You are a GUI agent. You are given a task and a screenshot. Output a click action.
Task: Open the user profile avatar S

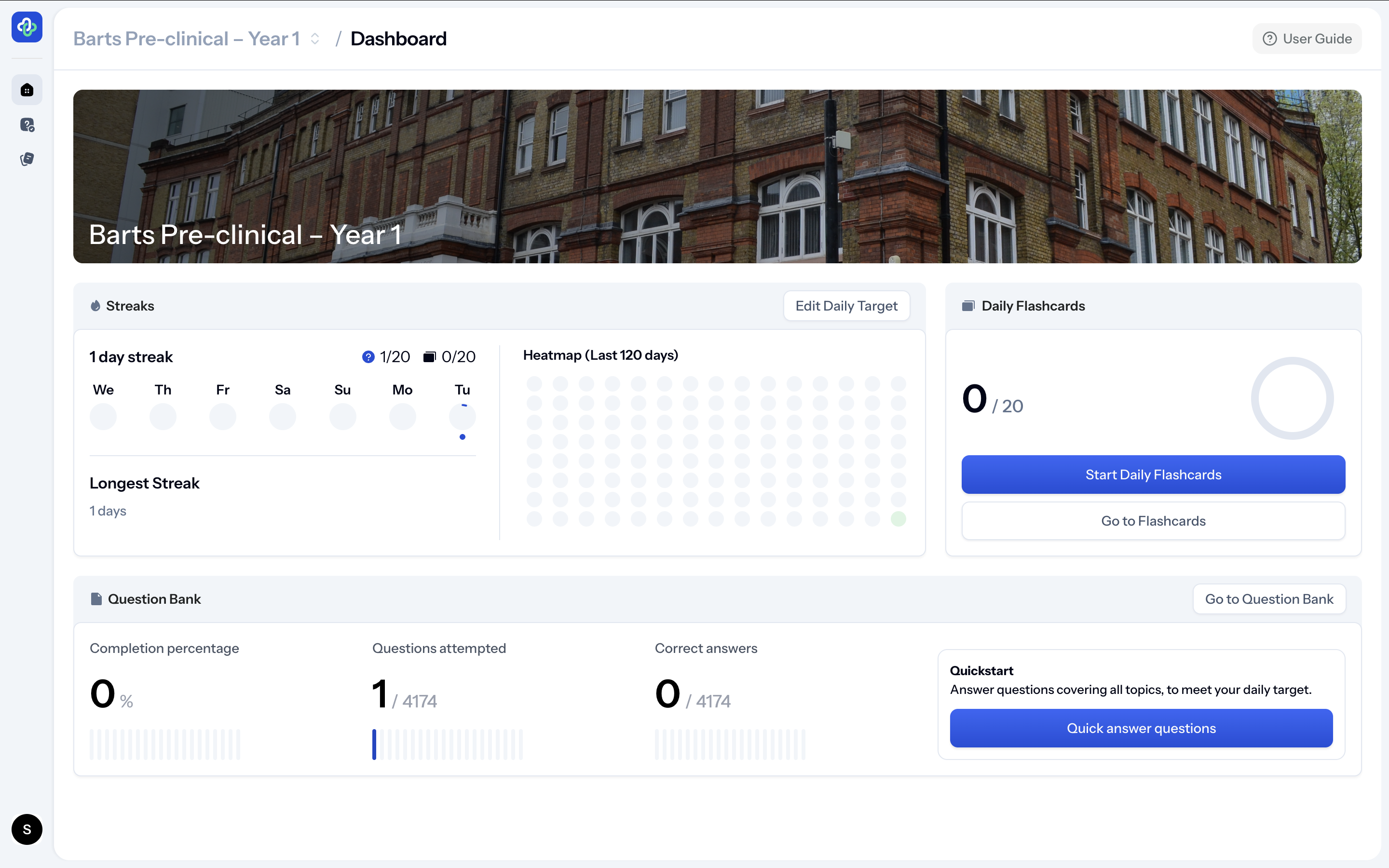click(x=27, y=829)
